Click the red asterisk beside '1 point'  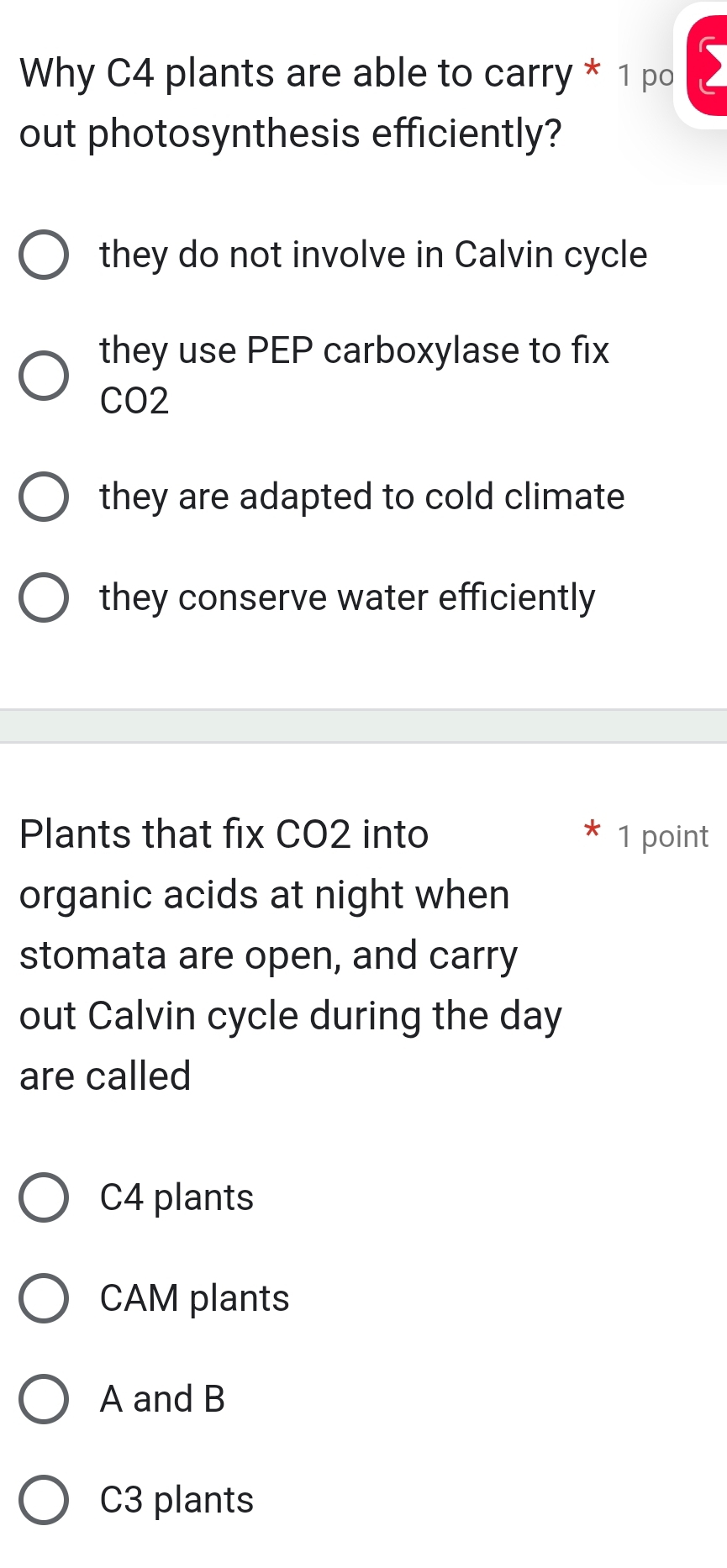592,834
